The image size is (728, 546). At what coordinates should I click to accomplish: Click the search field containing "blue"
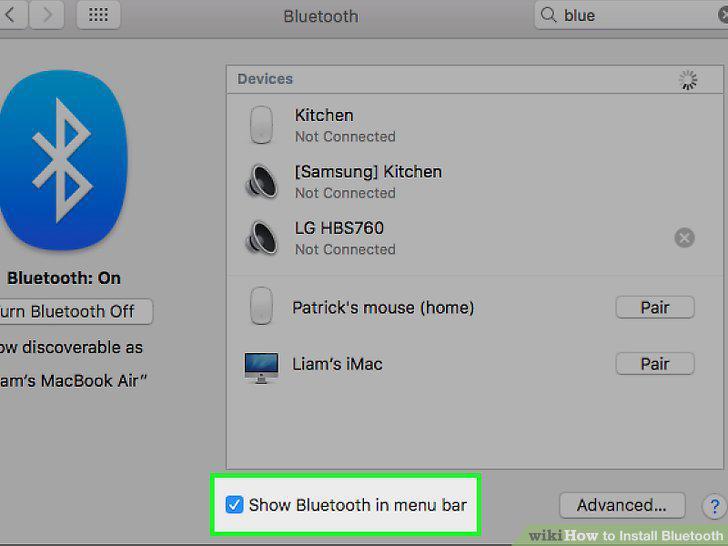[631, 15]
